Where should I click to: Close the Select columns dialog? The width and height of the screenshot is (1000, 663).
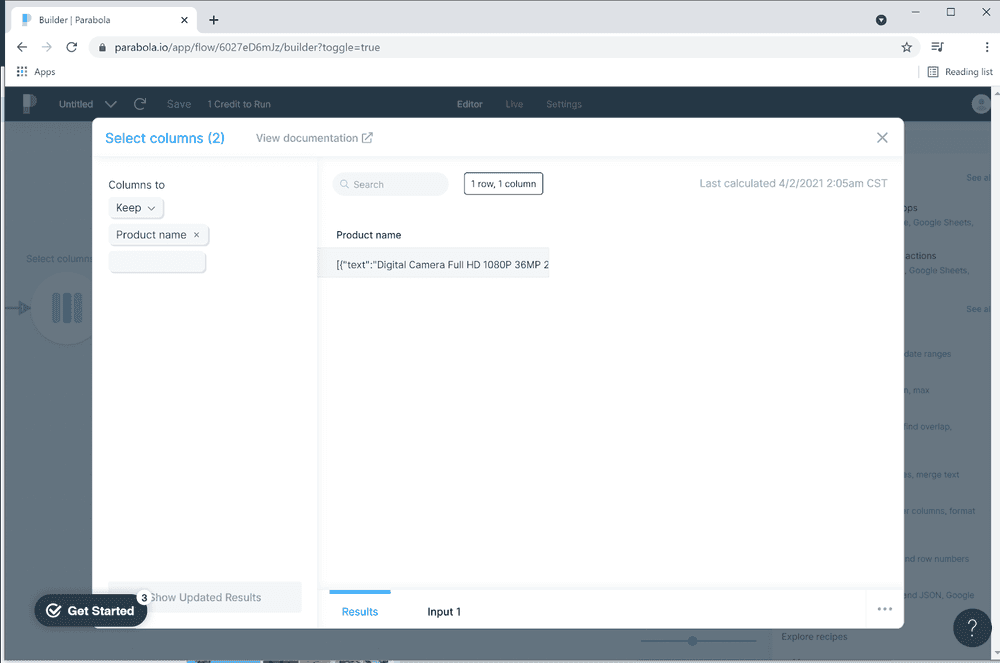coord(882,138)
